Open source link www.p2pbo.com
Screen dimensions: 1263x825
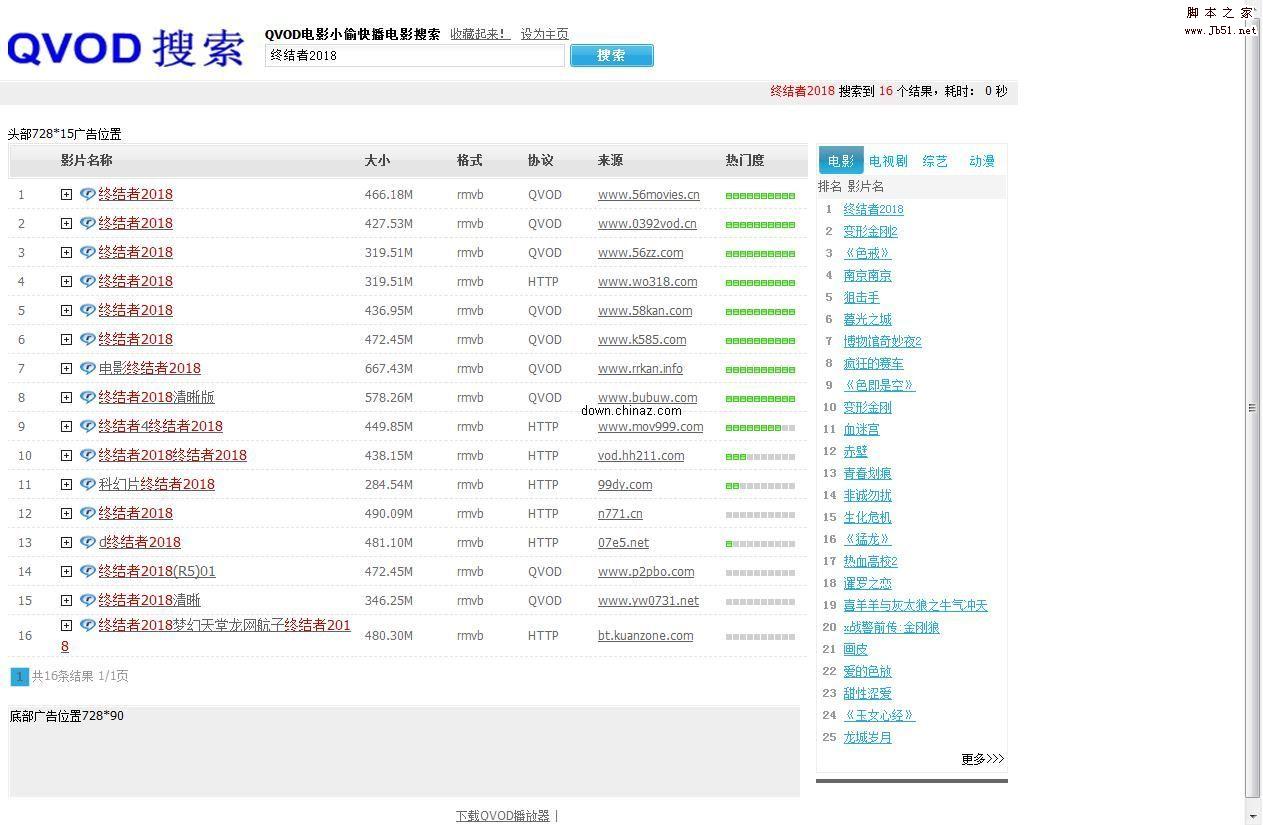pyautogui.click(x=646, y=572)
